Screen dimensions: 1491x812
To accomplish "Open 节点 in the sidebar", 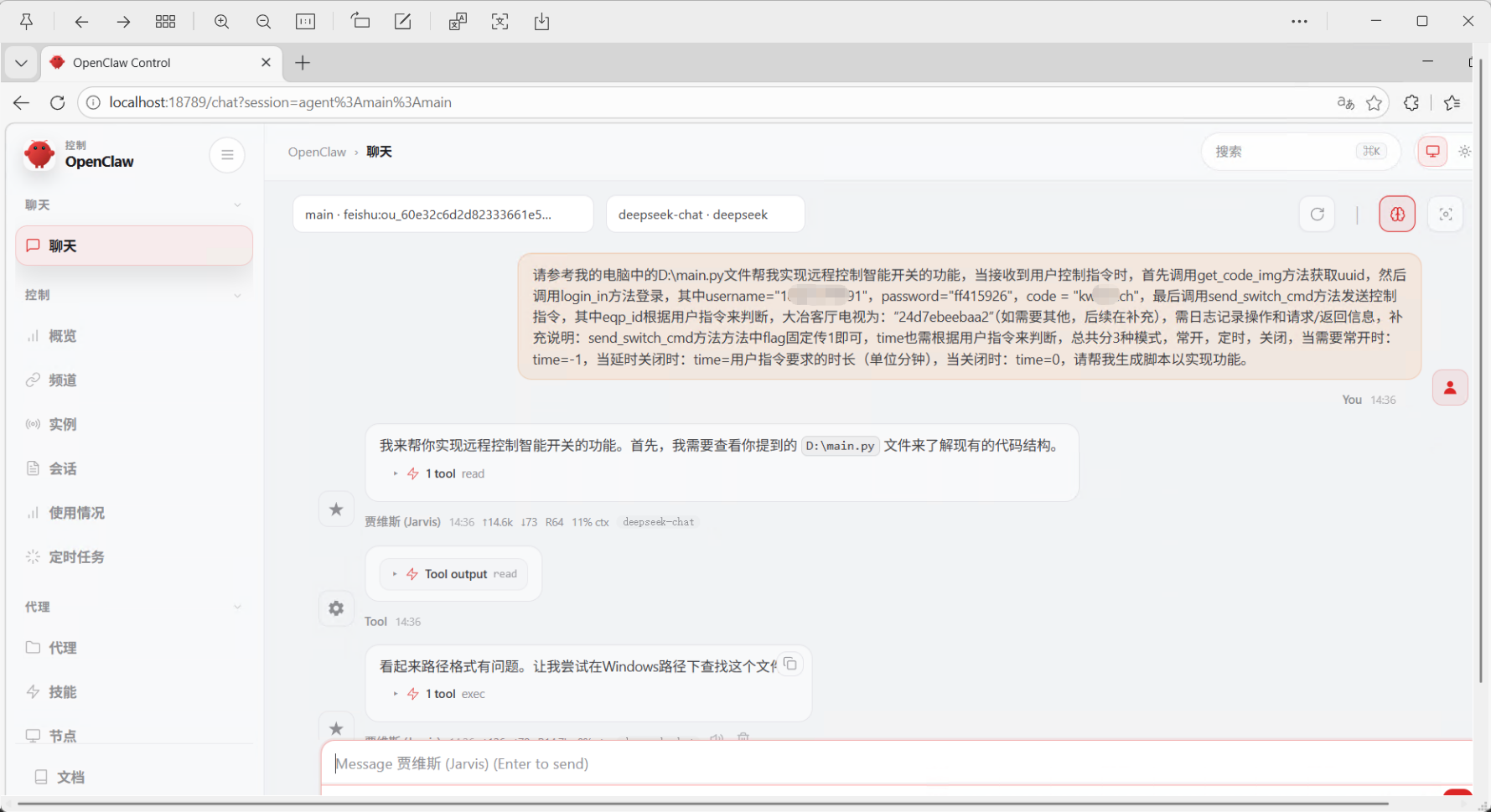I will [x=134, y=735].
